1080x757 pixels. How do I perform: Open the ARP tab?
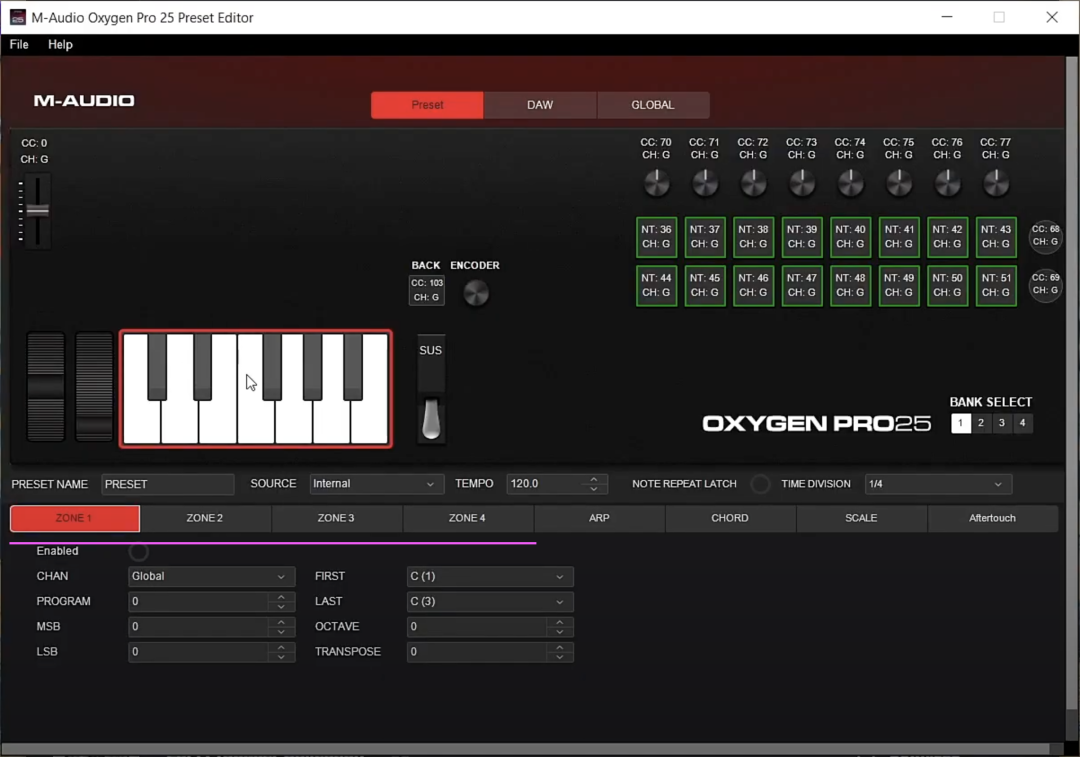599,518
